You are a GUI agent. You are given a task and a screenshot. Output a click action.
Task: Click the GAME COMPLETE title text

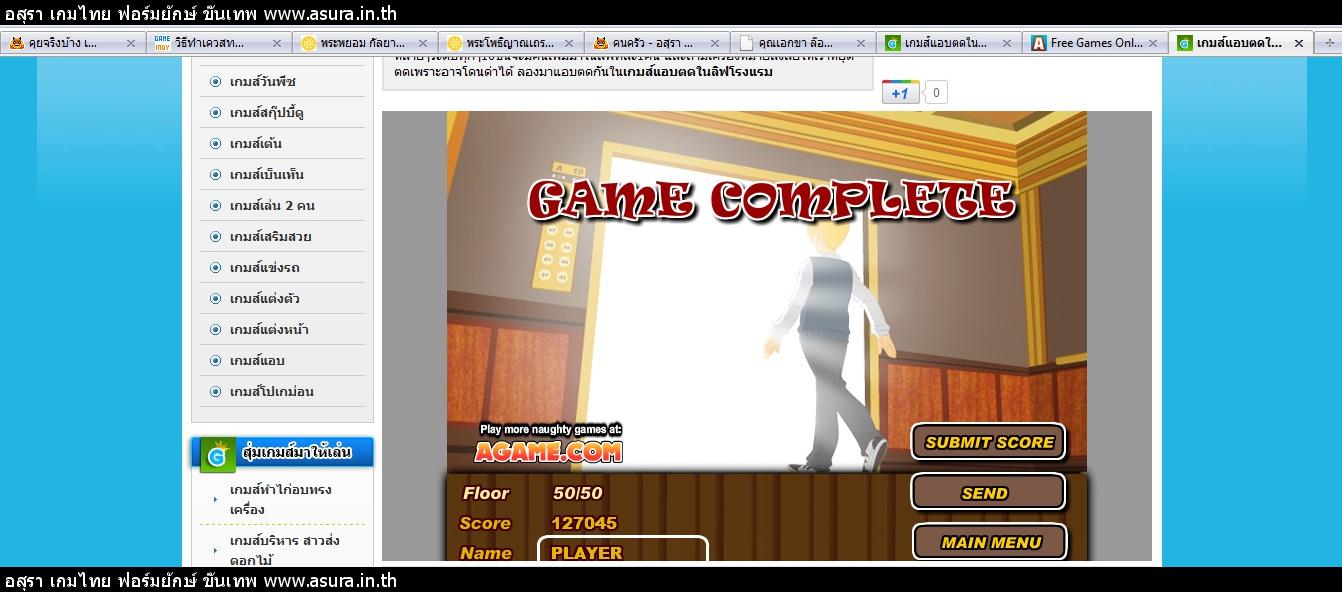(771, 200)
